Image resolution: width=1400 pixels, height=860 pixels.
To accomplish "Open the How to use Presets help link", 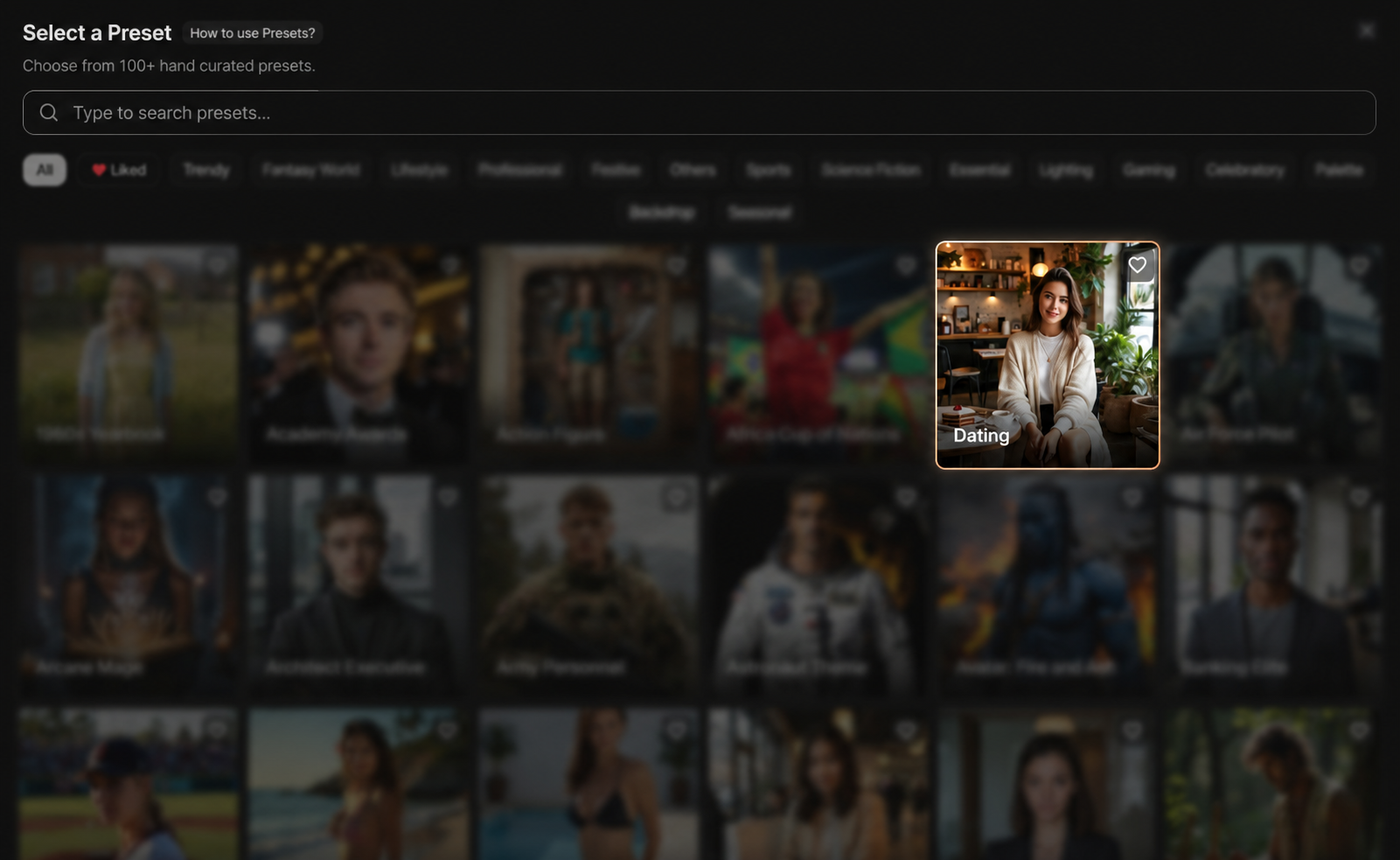I will click(253, 33).
